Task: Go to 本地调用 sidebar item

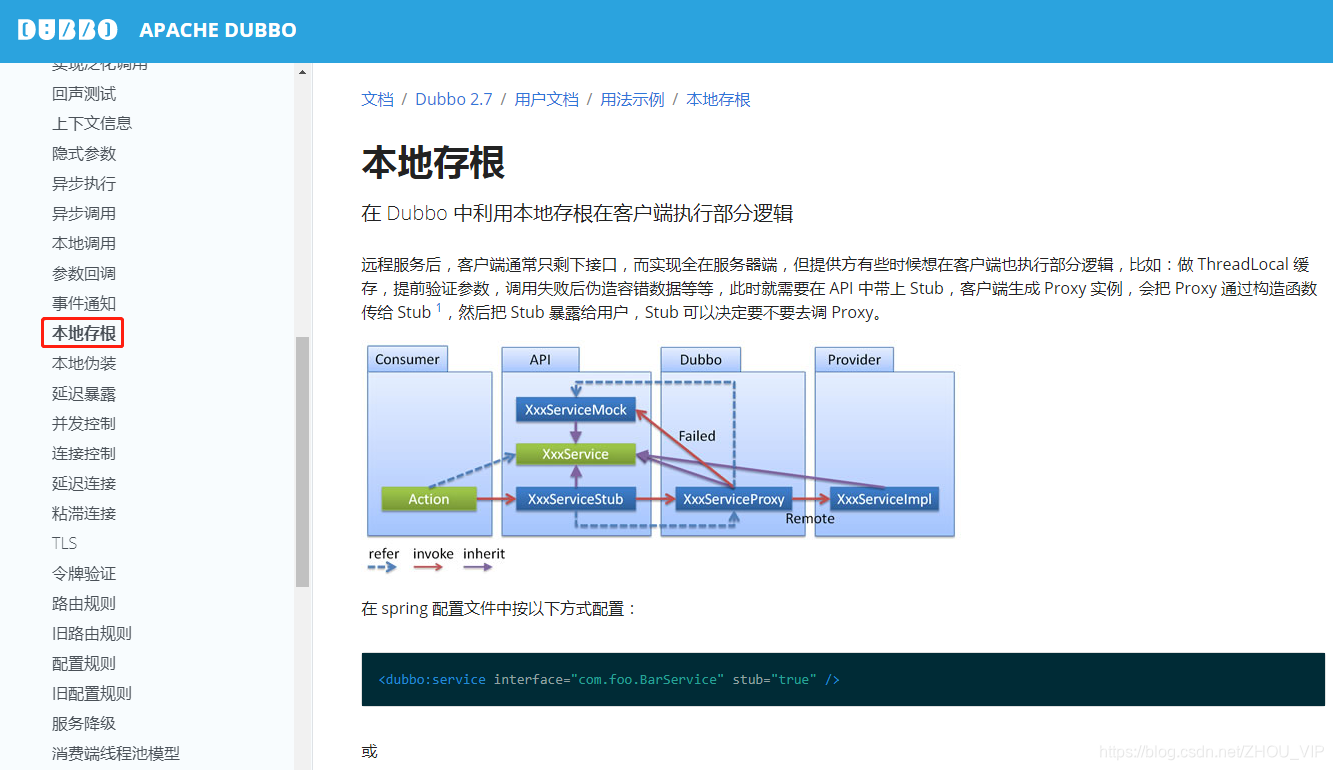Action: (x=84, y=243)
